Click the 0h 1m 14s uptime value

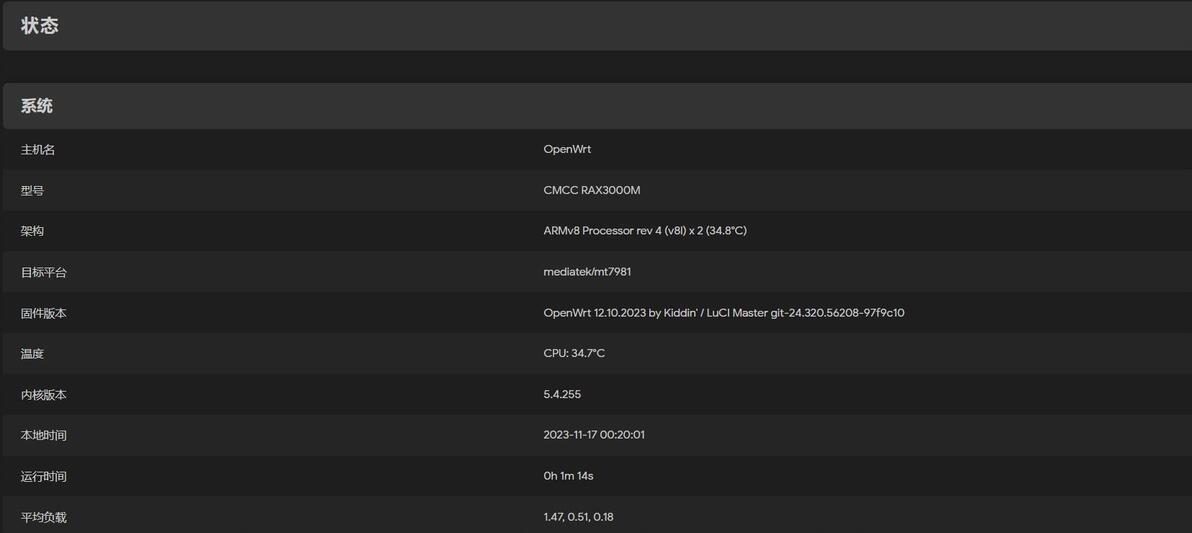point(568,476)
